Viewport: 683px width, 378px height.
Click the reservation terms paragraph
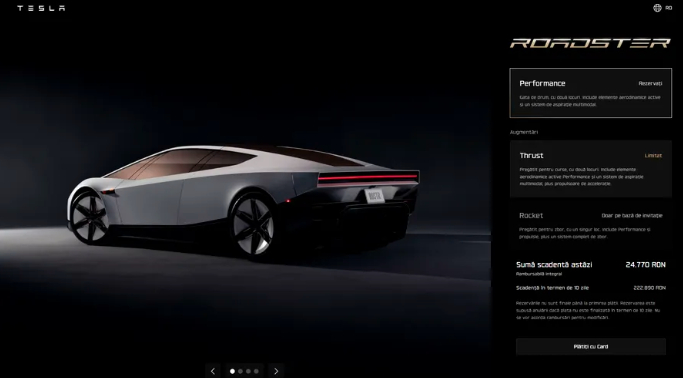point(588,310)
